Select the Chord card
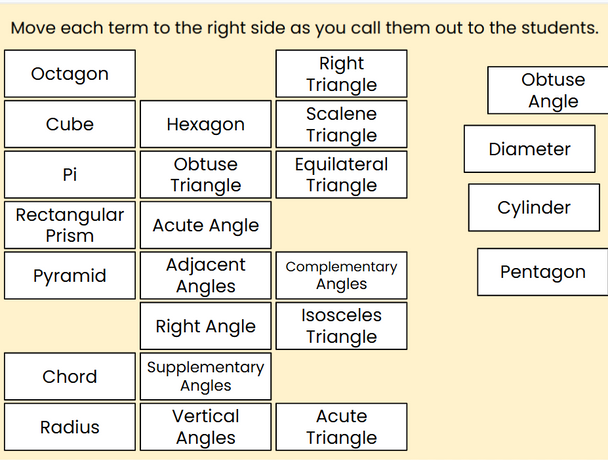The image size is (608, 460). click(x=70, y=376)
